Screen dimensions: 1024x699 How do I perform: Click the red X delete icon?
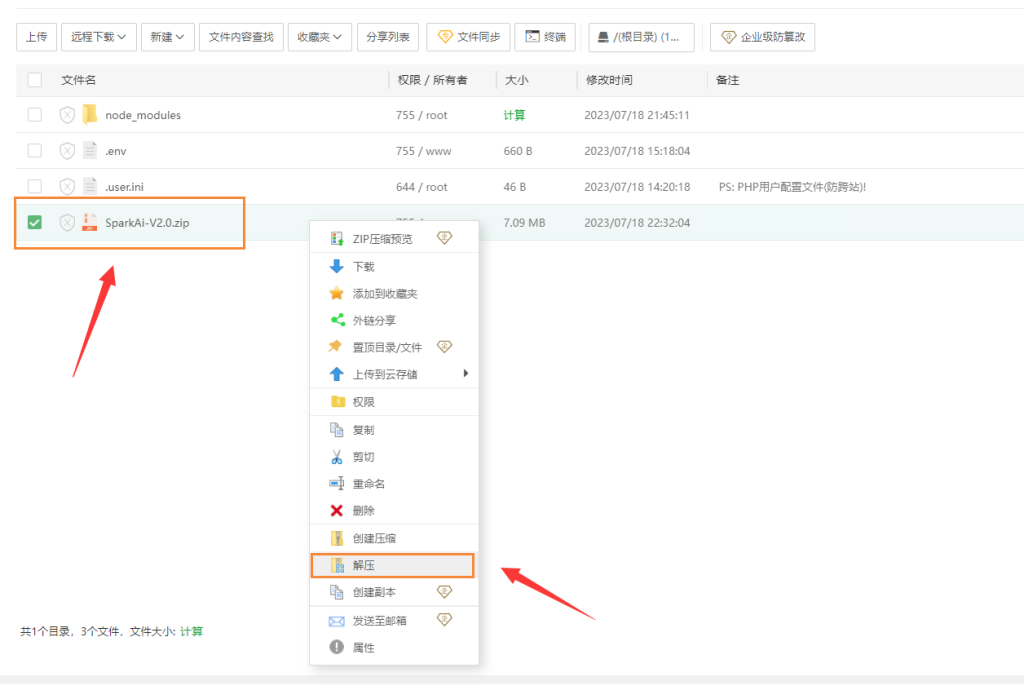coord(337,511)
